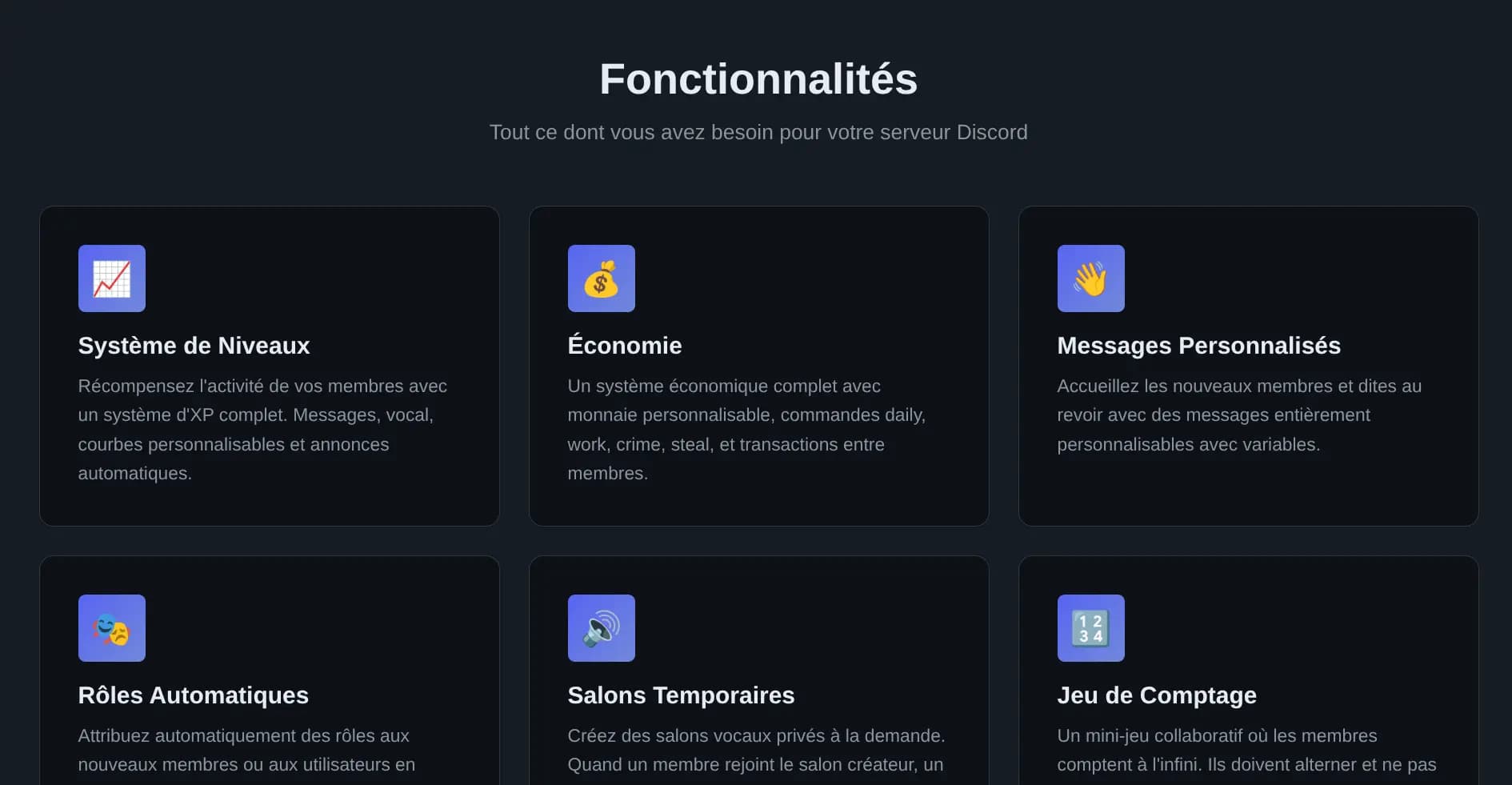Click the numbers Jeu de Comptage icon
1512x785 pixels.
point(1091,628)
